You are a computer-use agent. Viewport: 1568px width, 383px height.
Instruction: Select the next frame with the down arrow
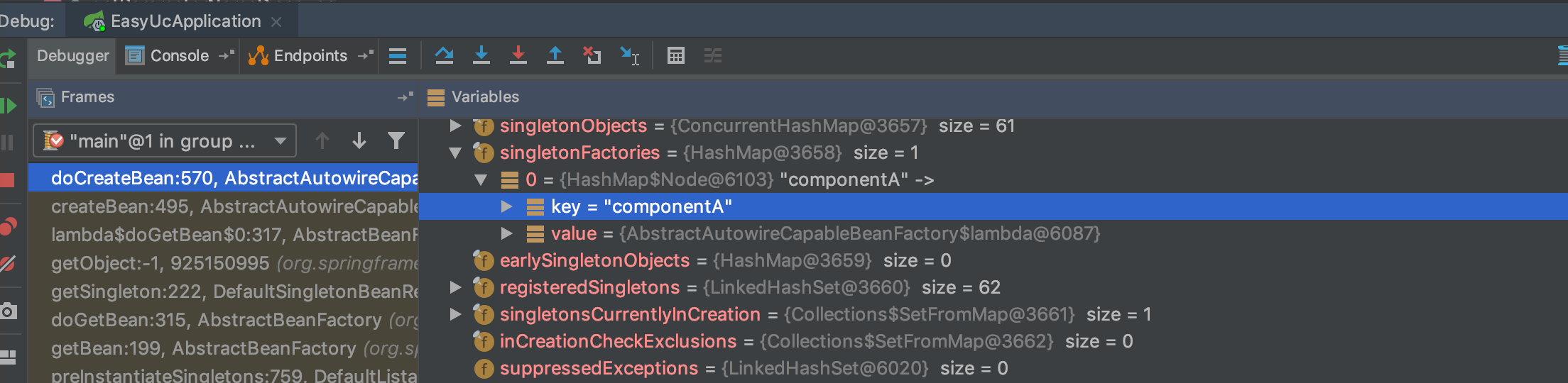(x=359, y=140)
